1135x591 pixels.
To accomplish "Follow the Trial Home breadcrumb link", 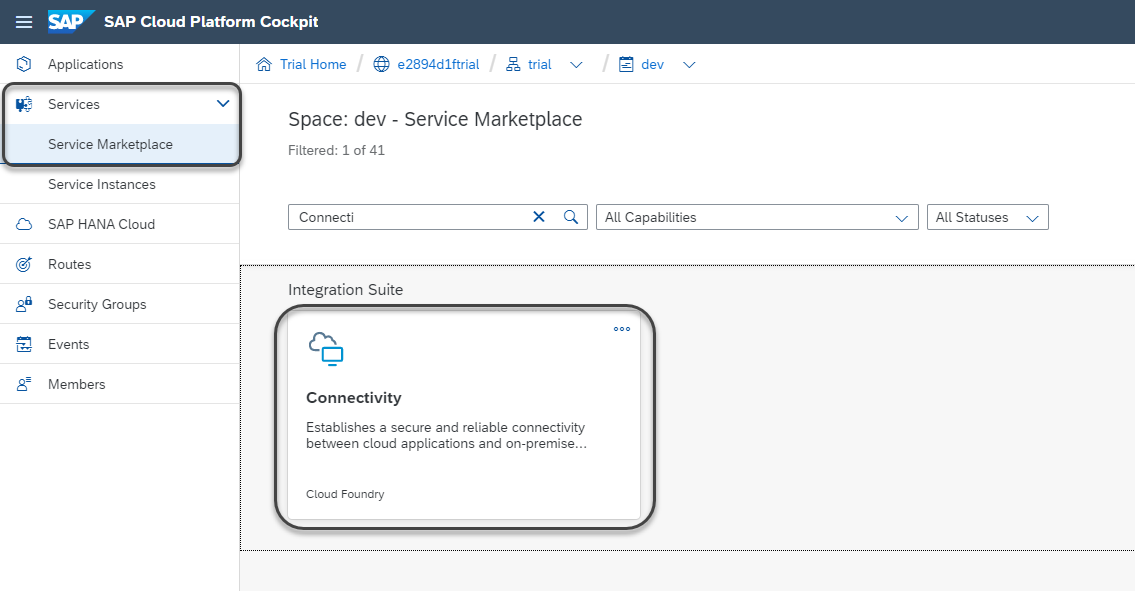I will [x=313, y=64].
